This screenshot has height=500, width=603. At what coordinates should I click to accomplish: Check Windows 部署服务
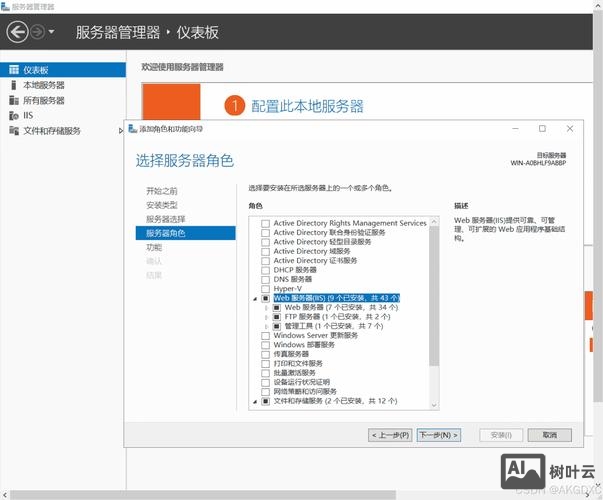click(265, 345)
